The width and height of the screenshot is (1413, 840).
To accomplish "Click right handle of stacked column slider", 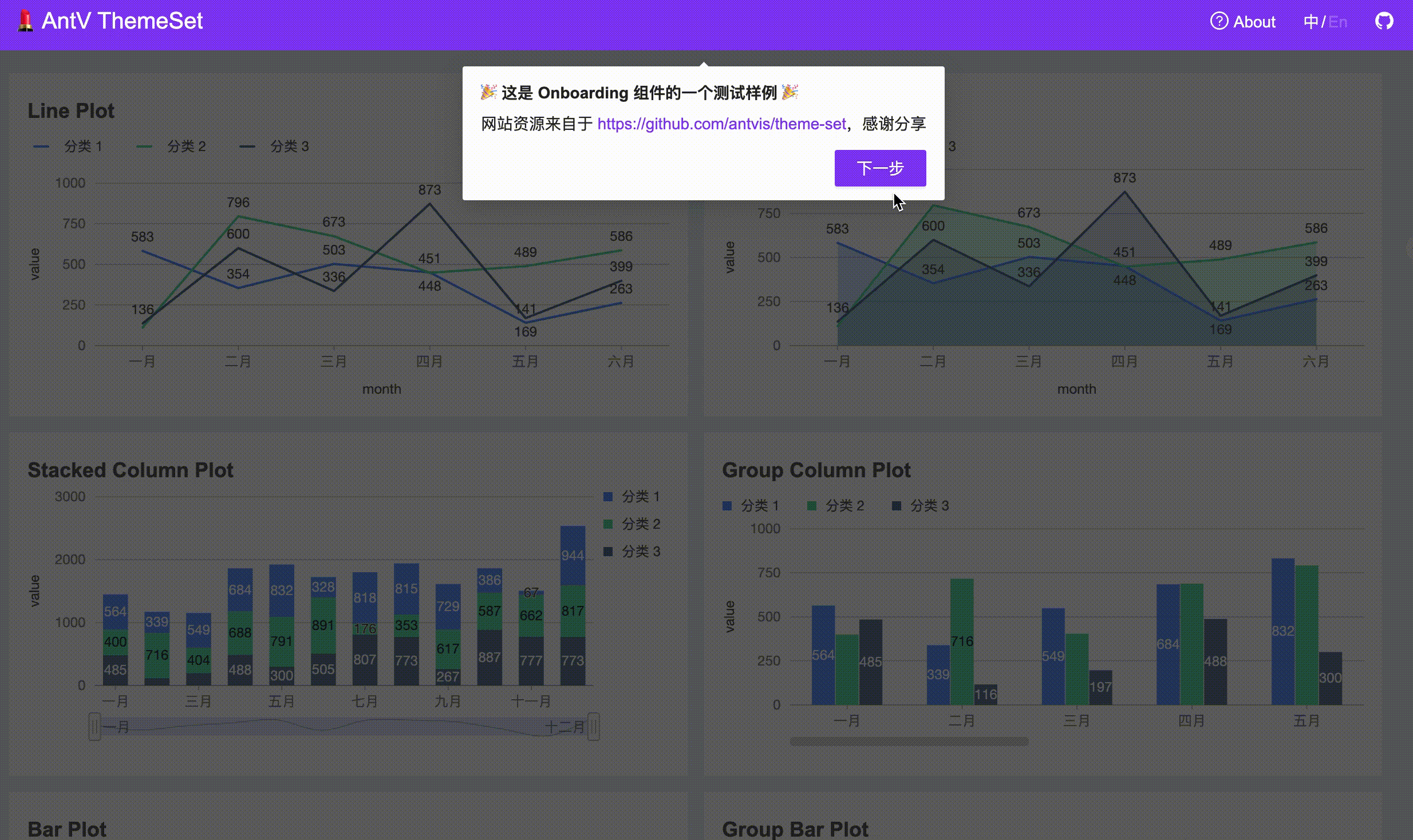I will click(x=594, y=727).
